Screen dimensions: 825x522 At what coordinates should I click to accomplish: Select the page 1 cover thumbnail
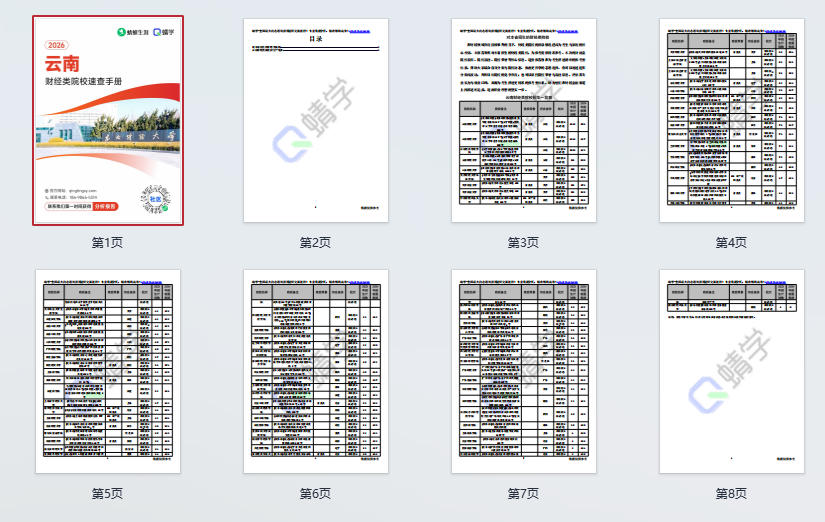point(108,121)
